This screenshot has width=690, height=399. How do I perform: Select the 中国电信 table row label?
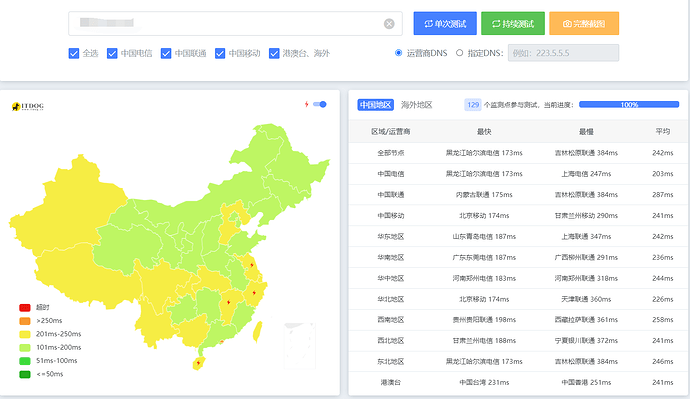pos(391,174)
